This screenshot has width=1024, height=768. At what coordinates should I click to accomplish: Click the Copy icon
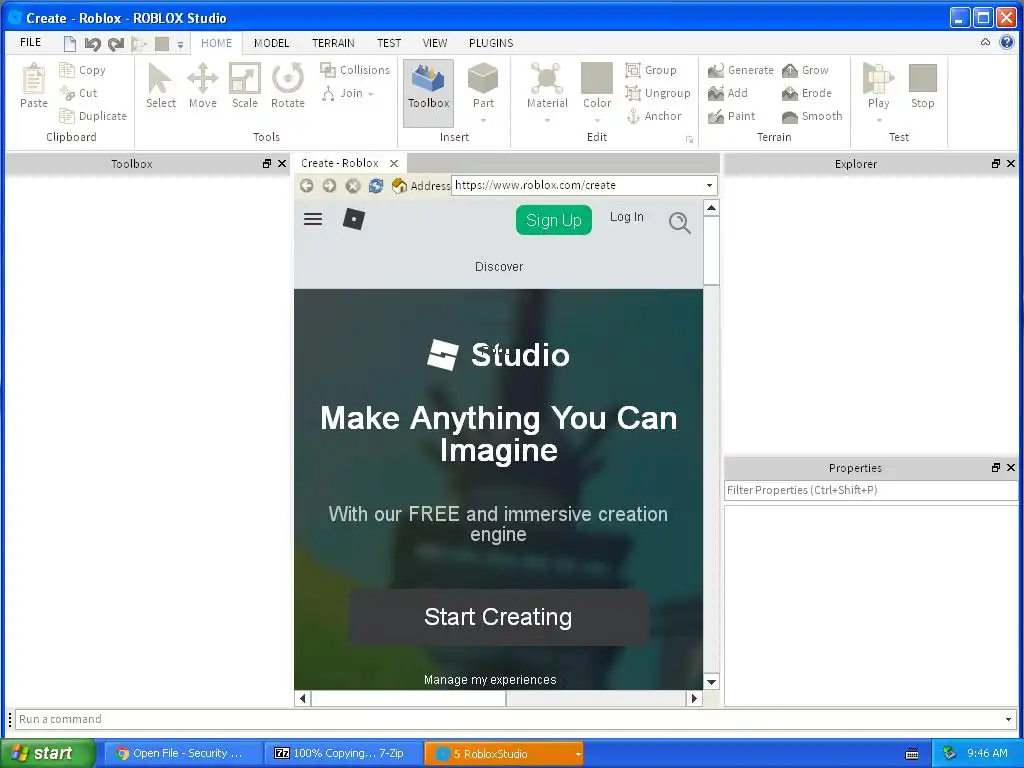[x=67, y=70]
